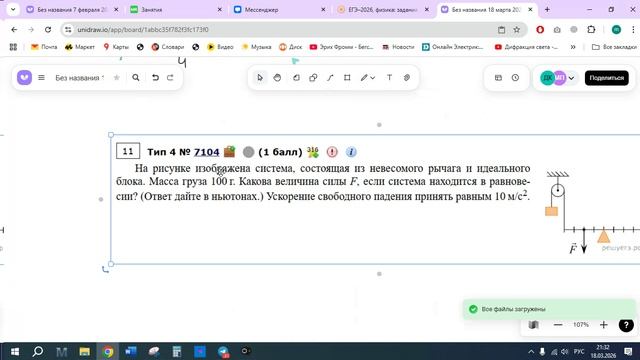The height and width of the screenshot is (360, 640).
Task: Open Word from the taskbar
Action: coord(131,351)
